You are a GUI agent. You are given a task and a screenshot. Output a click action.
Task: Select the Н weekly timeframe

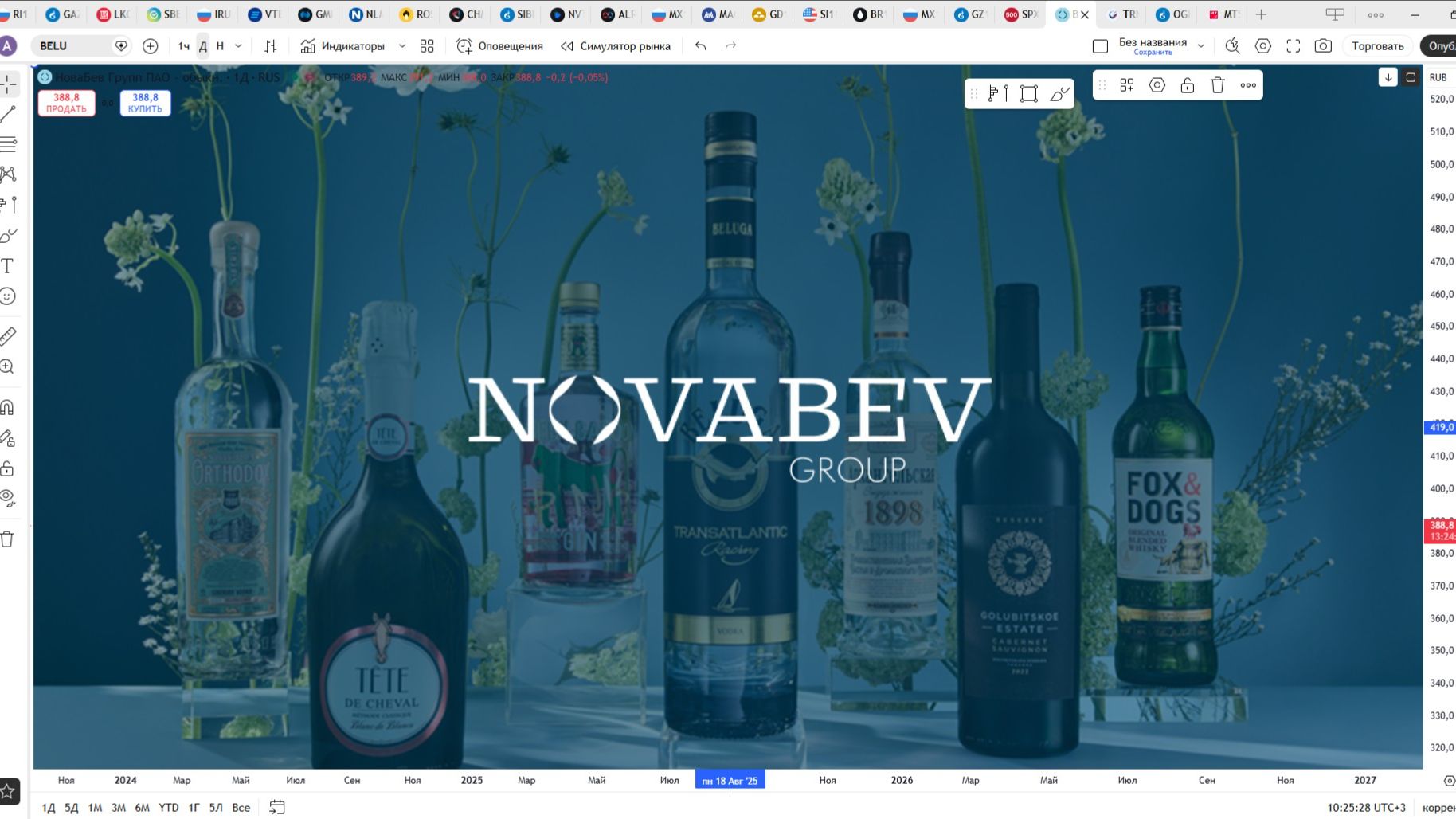[x=220, y=46]
